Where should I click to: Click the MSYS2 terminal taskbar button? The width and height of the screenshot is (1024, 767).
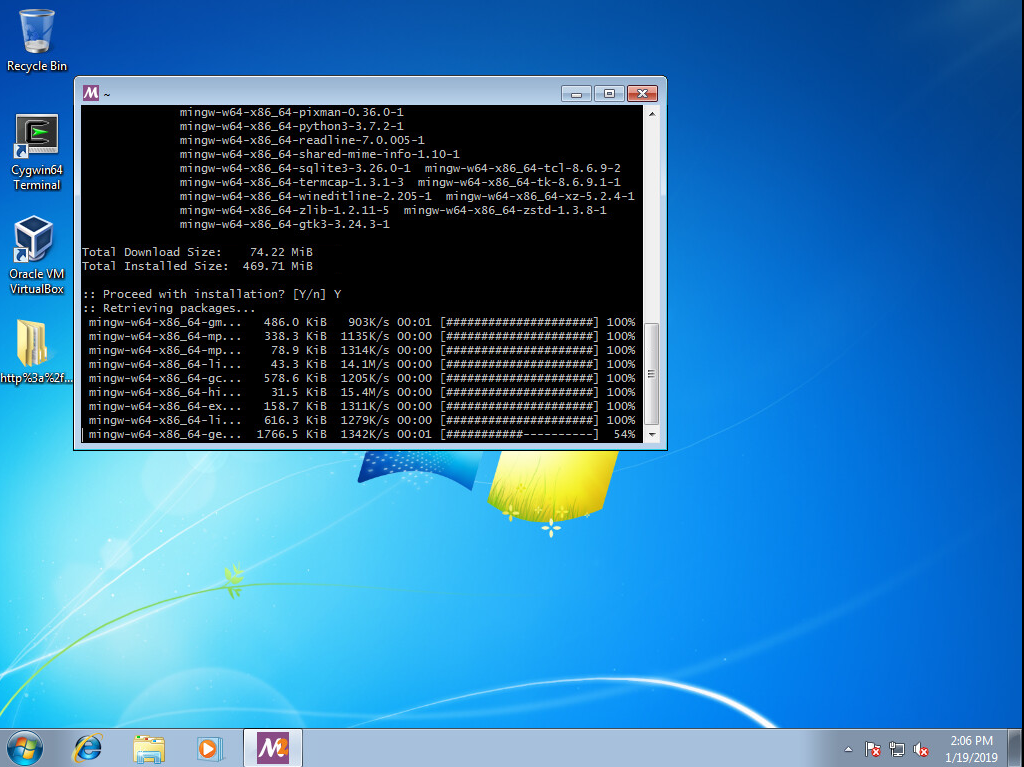click(x=272, y=747)
